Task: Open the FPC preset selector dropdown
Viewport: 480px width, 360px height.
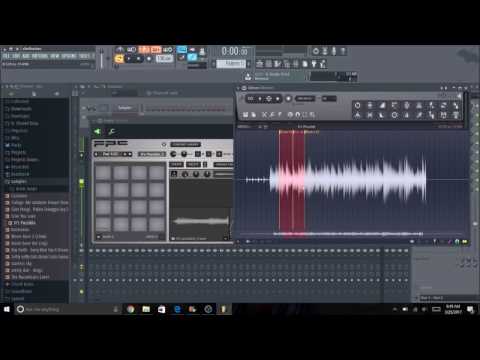Action: pyautogui.click(x=185, y=144)
